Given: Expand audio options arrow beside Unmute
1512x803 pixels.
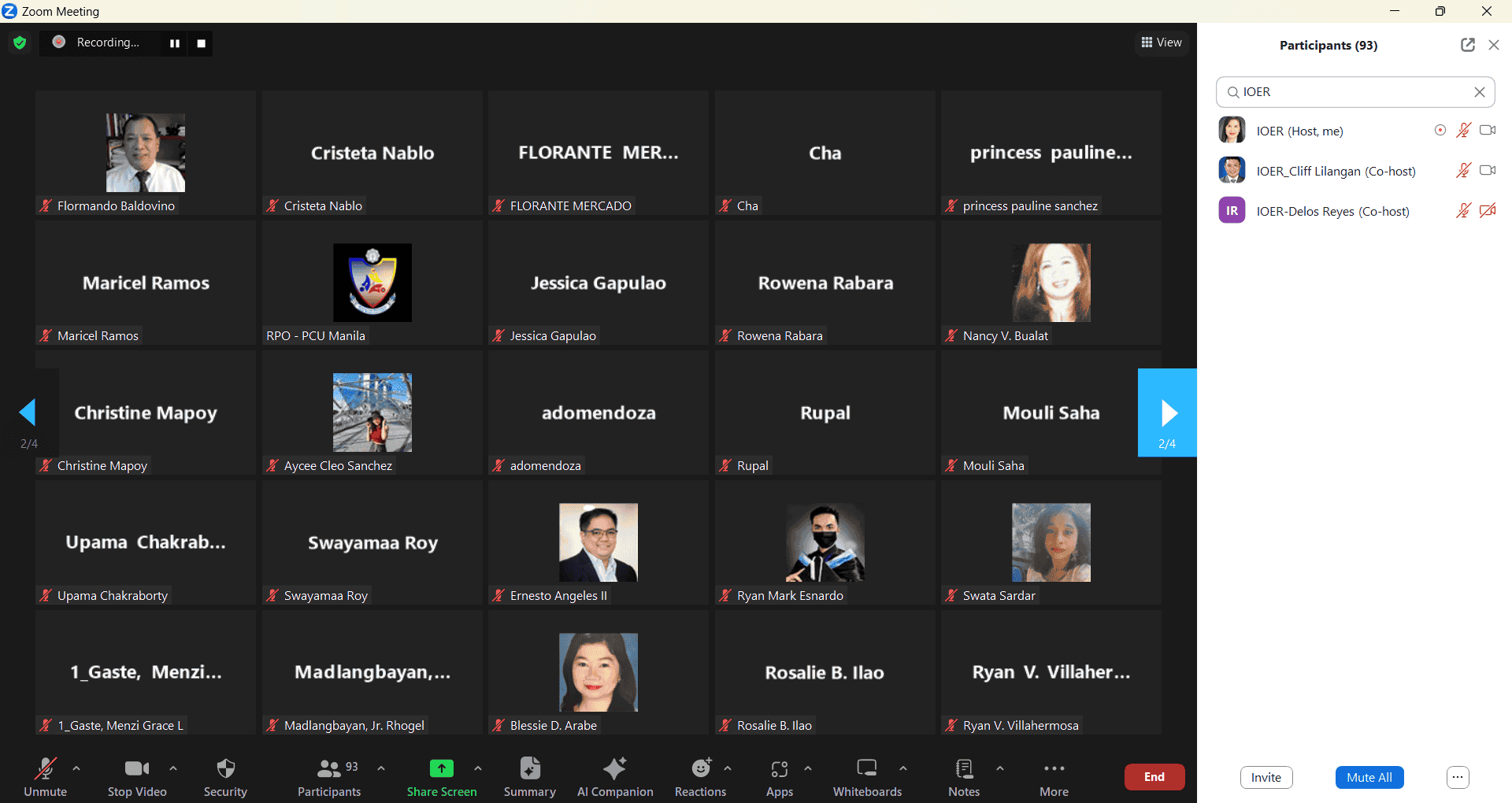Looking at the screenshot, I should pyautogui.click(x=76, y=768).
